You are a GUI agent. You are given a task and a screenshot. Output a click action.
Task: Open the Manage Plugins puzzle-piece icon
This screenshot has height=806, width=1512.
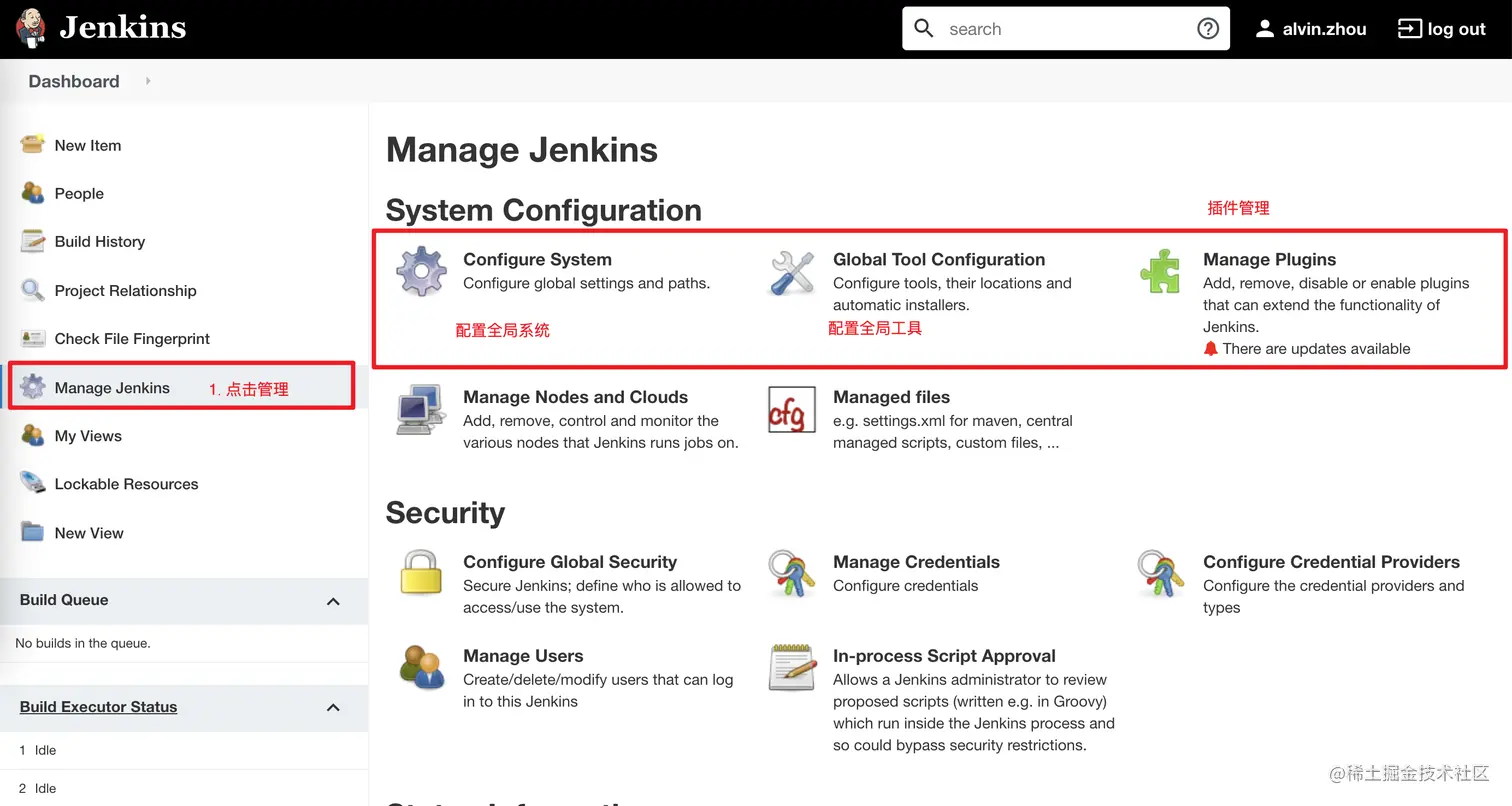click(1160, 270)
